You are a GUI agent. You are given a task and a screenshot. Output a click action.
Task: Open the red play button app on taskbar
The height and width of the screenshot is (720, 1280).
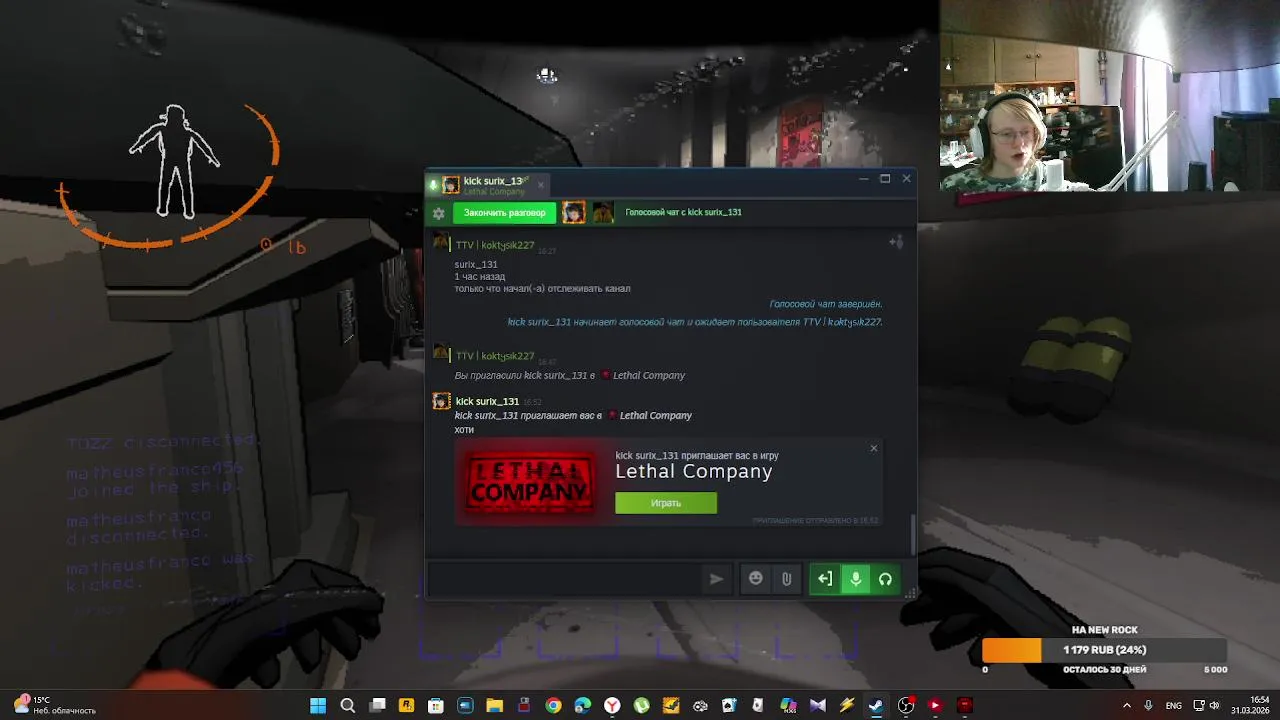[x=935, y=706]
